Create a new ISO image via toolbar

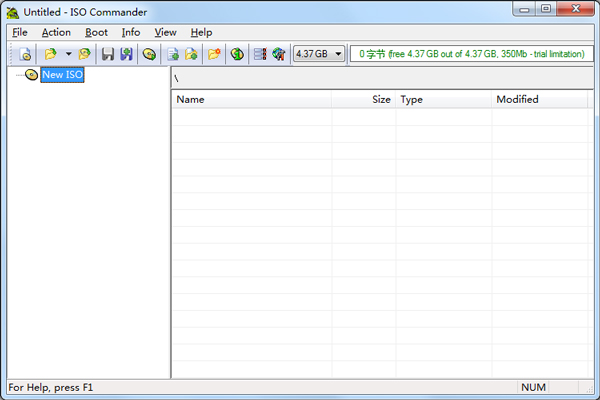pos(25,54)
